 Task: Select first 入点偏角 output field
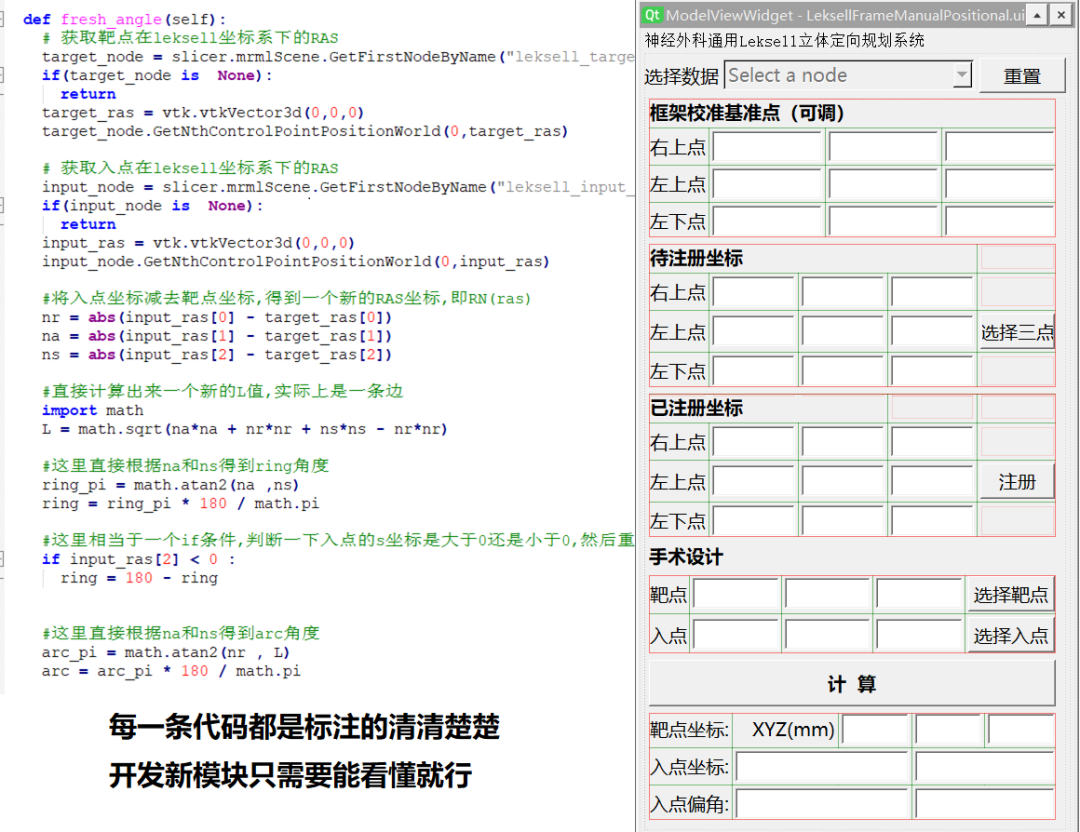coord(822,804)
